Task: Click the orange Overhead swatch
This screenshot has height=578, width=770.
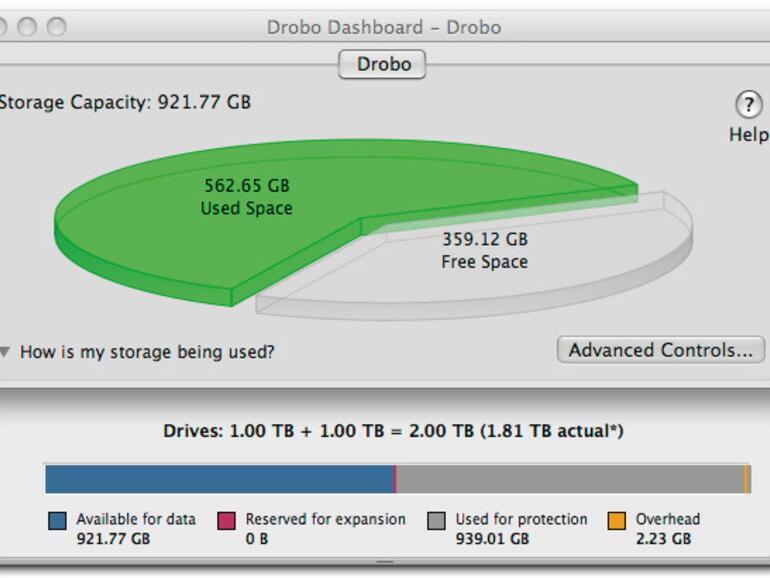Action: (x=617, y=520)
